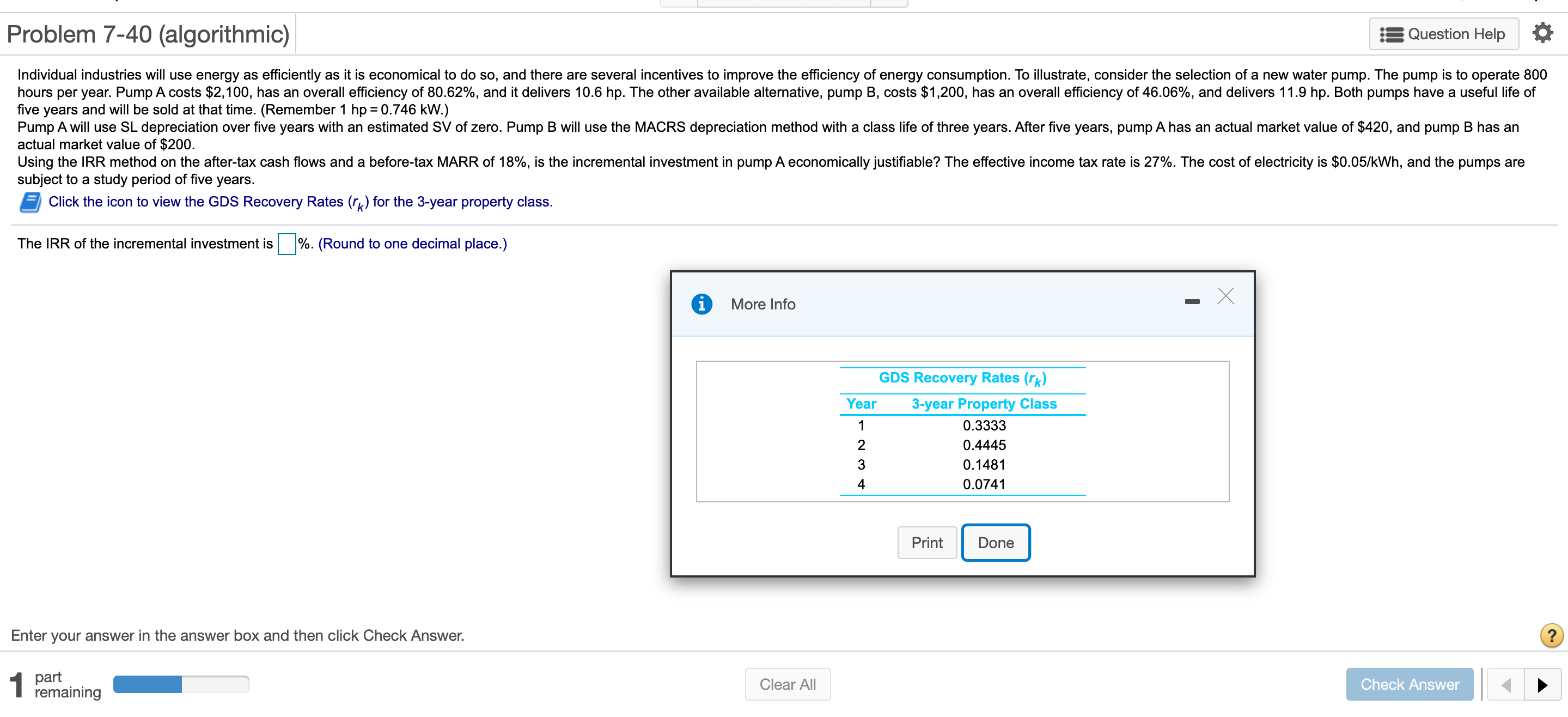Click the More Info title bar
The image size is (1568, 717).
coord(762,303)
